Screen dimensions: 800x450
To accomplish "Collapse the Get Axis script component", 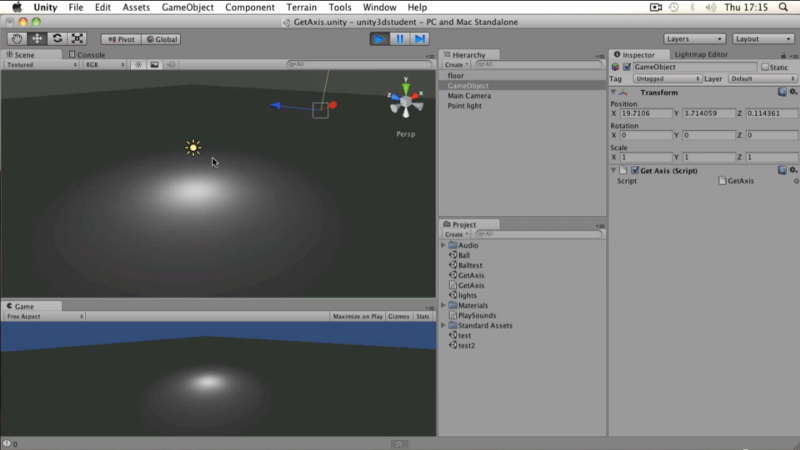I will coord(613,170).
